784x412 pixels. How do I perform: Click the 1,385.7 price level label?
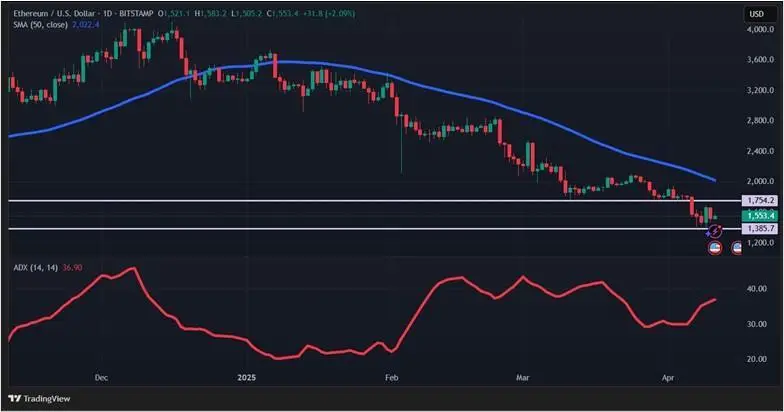[x=760, y=229]
